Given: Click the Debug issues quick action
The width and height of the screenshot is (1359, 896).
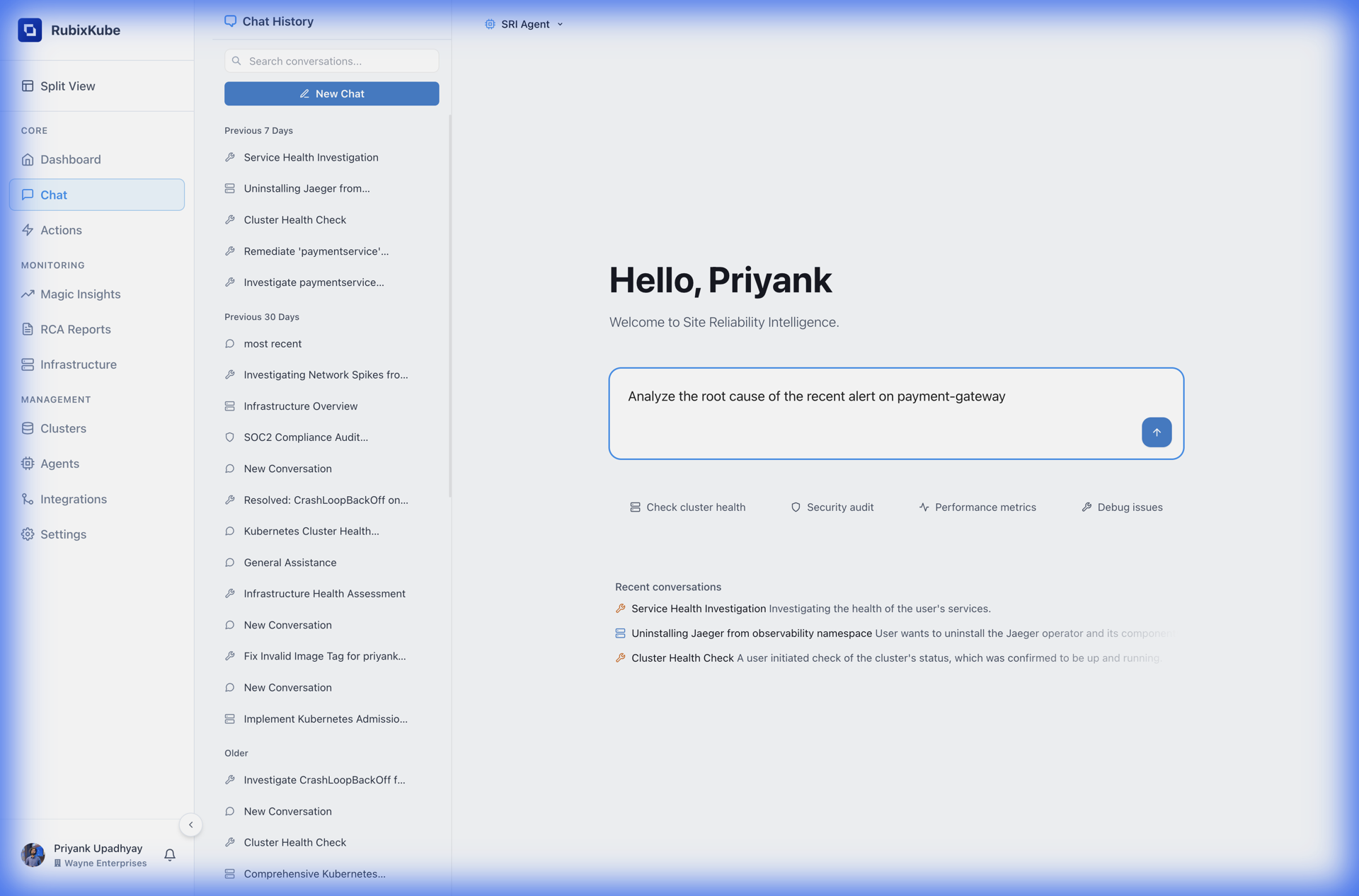Looking at the screenshot, I should coord(1122,507).
